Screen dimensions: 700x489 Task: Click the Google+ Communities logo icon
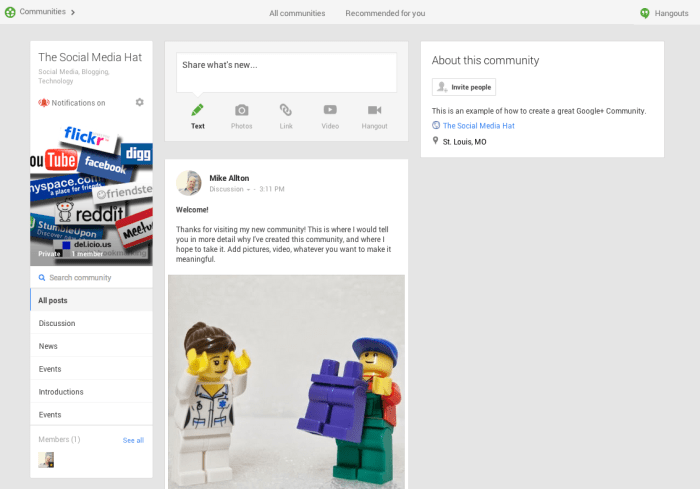(x=9, y=12)
